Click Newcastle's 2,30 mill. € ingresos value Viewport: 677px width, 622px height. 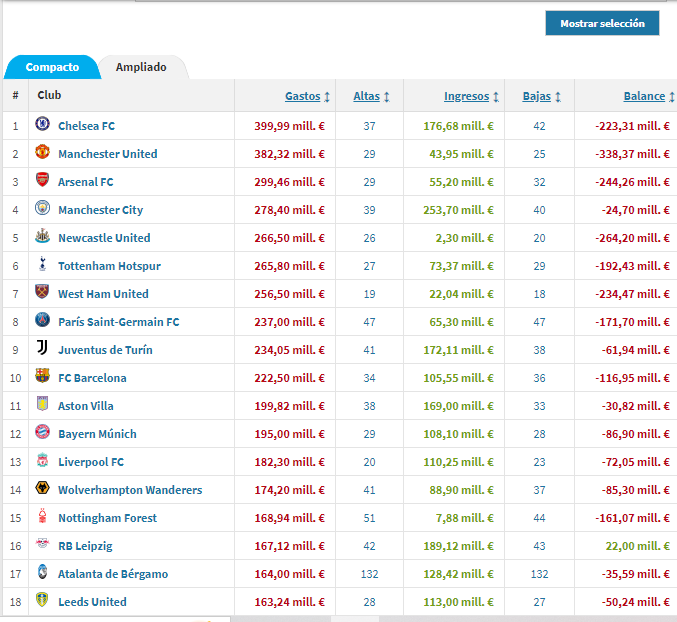click(464, 238)
